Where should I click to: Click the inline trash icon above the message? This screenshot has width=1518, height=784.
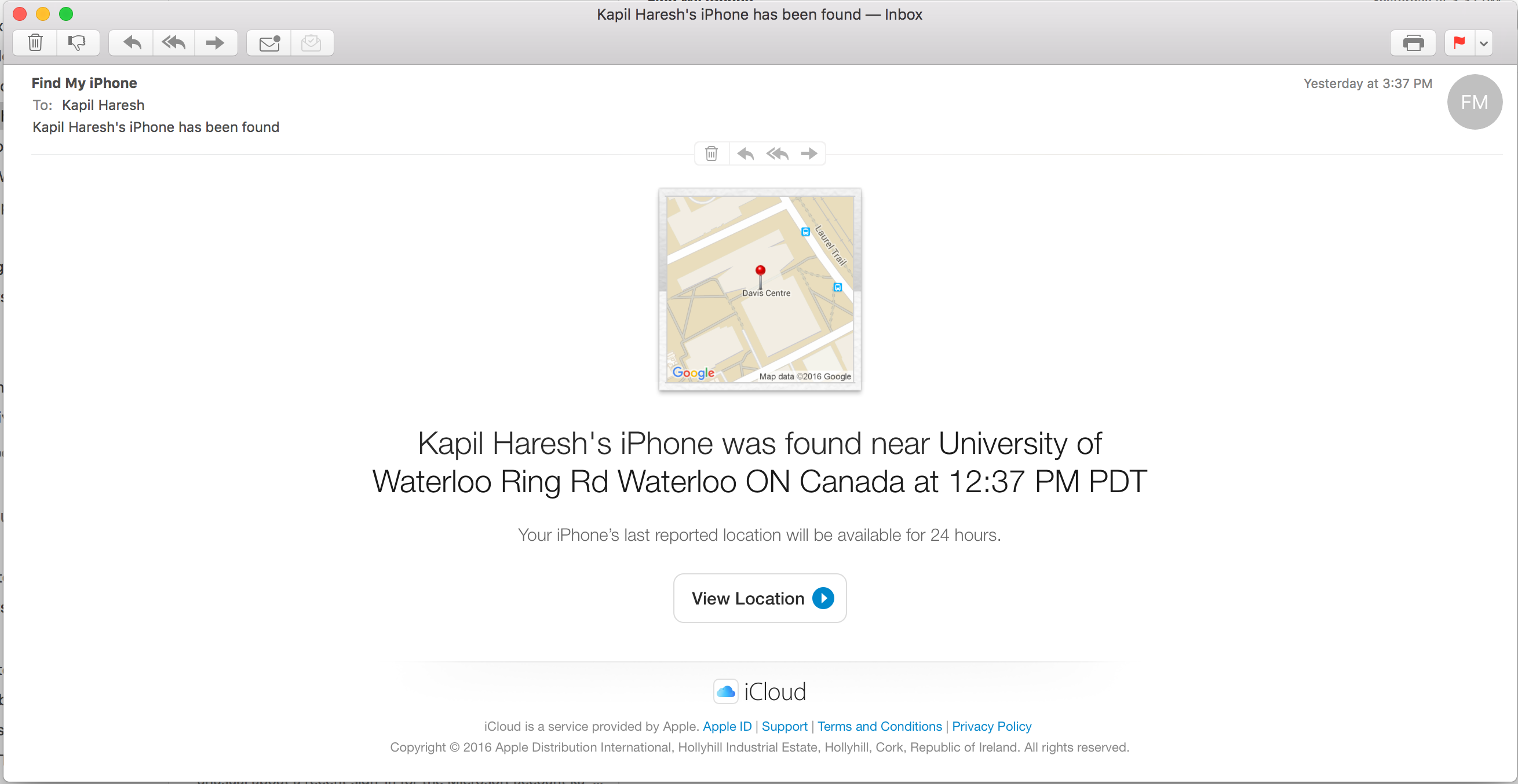tap(712, 154)
